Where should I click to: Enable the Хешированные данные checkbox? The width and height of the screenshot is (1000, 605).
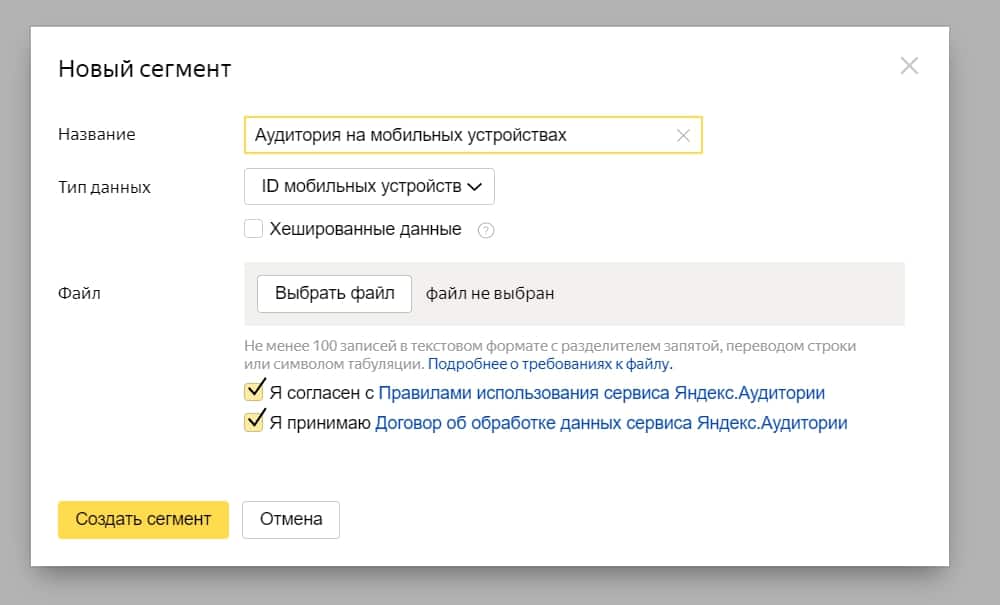pyautogui.click(x=252, y=229)
